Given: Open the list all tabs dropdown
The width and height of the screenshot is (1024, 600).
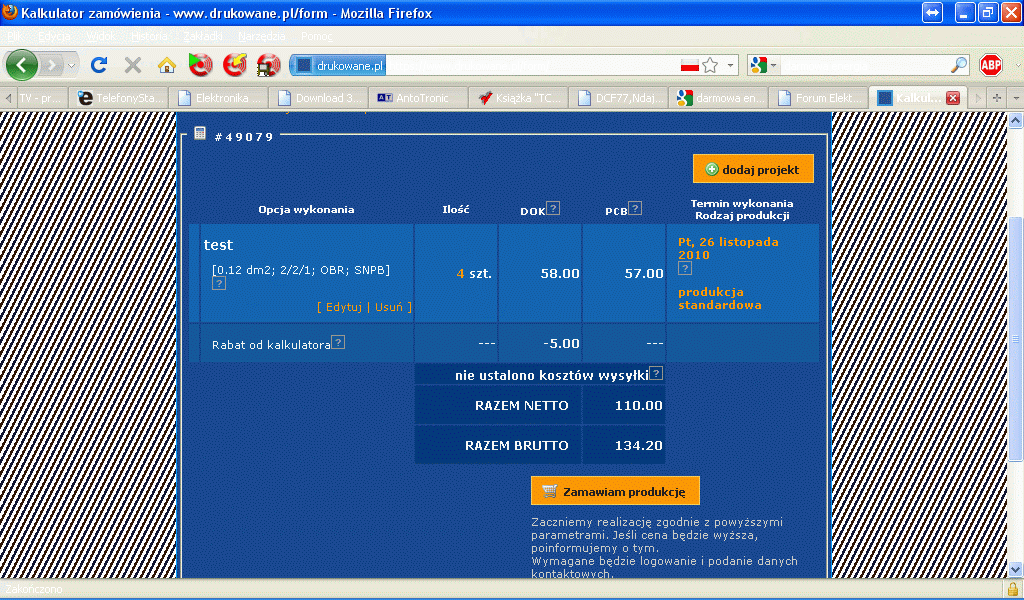Looking at the screenshot, I should pyautogui.click(x=1015, y=98).
